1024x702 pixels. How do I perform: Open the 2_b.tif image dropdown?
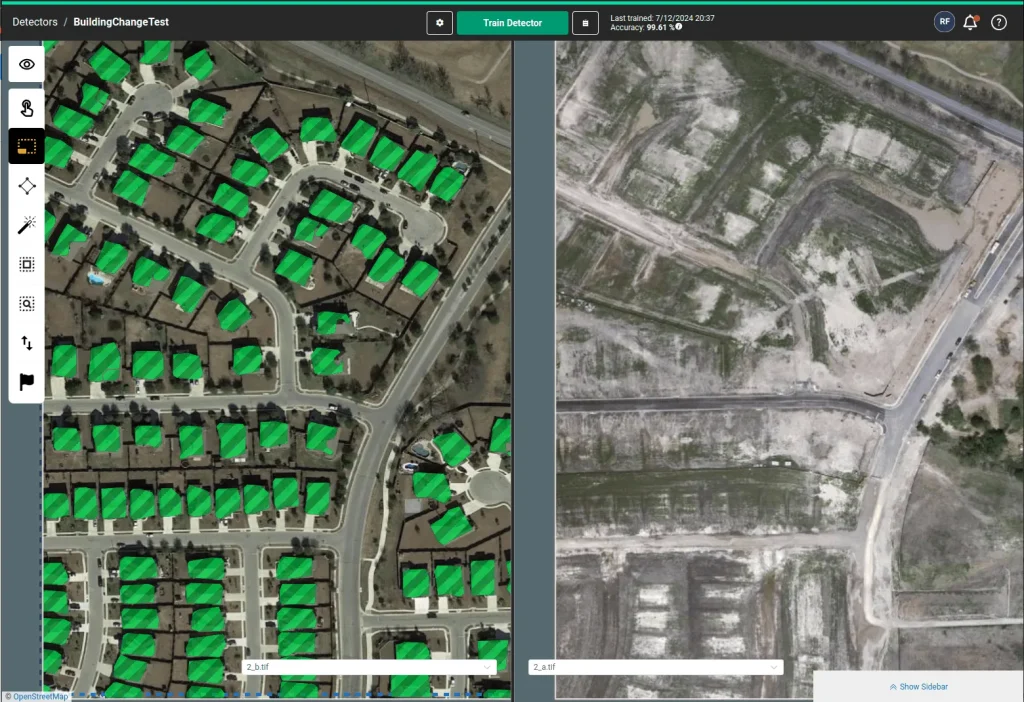[369, 667]
